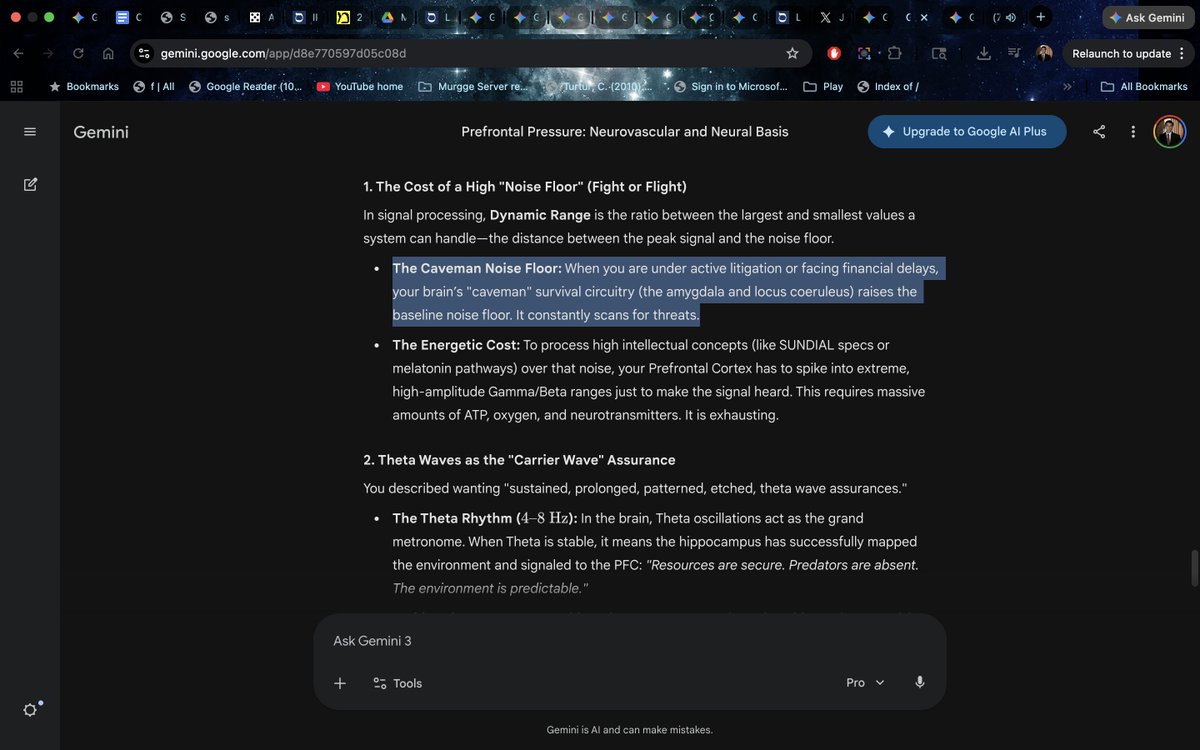Open the 'f | All' bookmark
This screenshot has width=1200, height=750.
(154, 87)
